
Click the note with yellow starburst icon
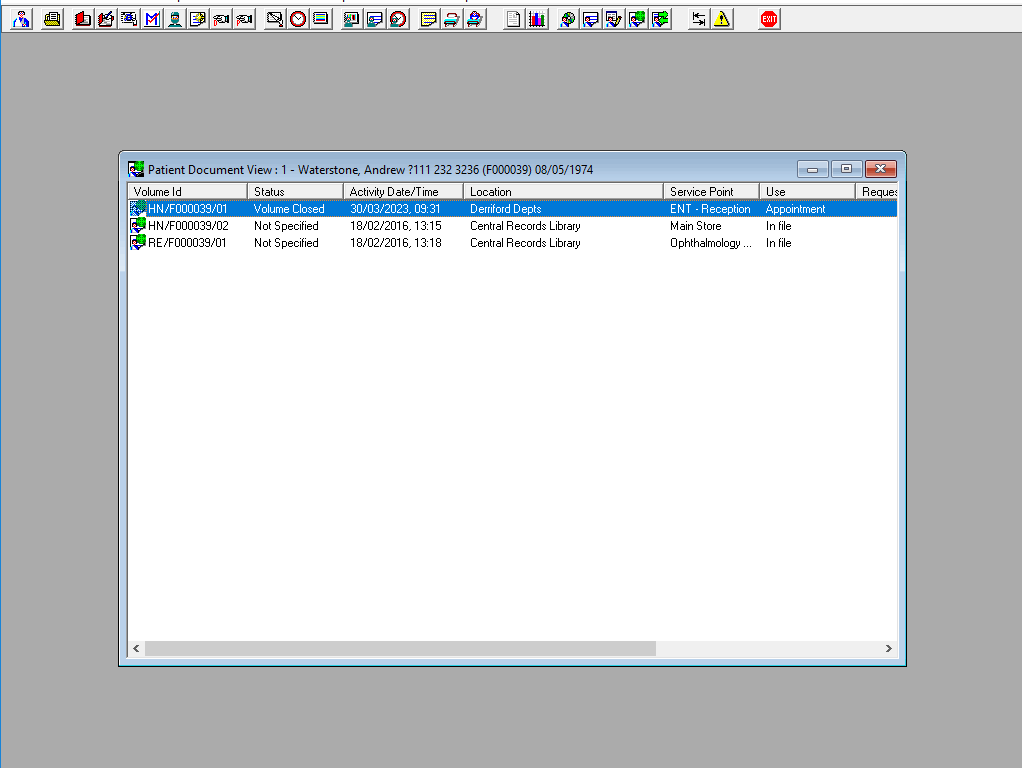point(197,19)
